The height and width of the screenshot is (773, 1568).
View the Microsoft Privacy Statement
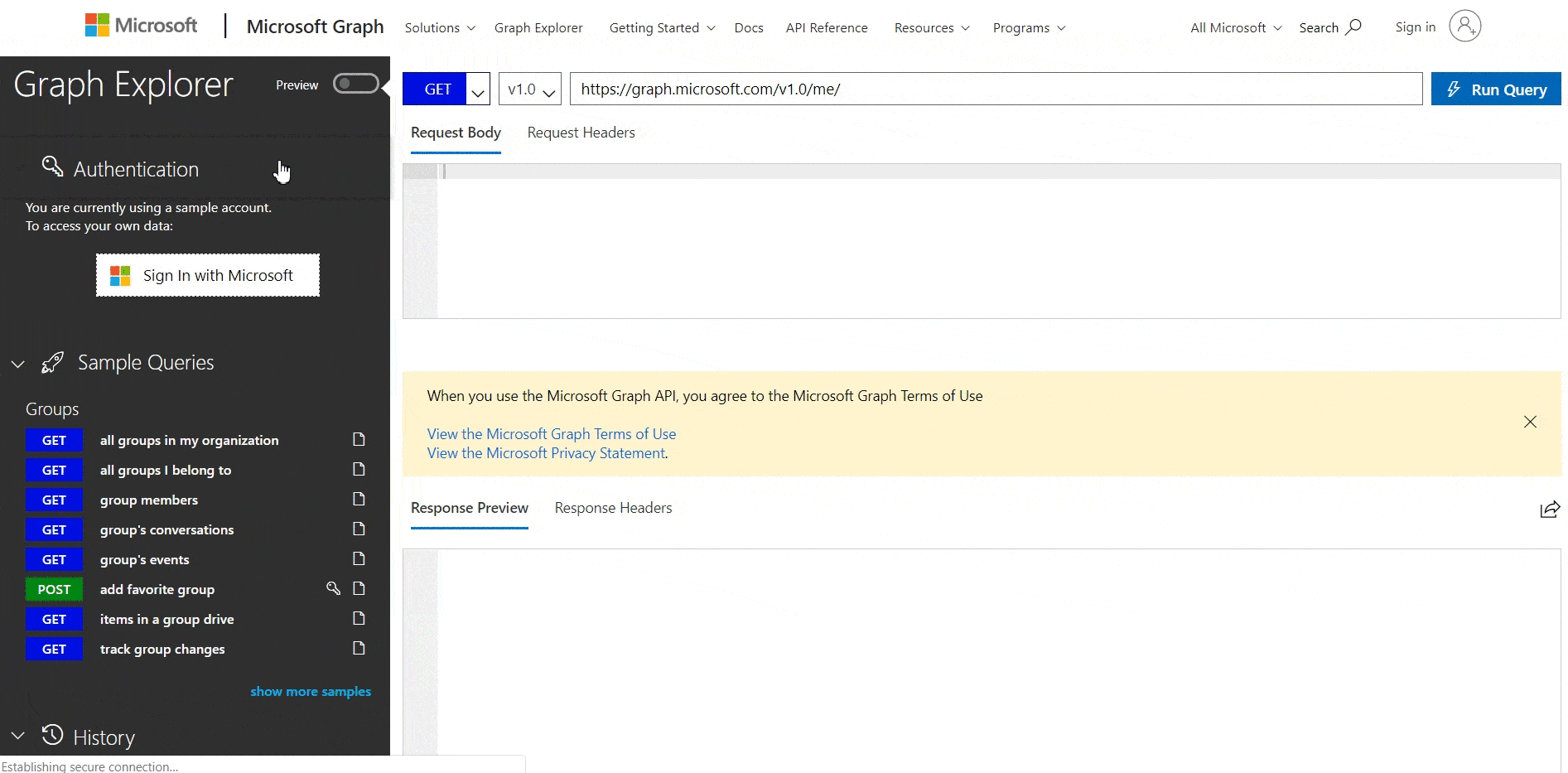[x=547, y=453]
